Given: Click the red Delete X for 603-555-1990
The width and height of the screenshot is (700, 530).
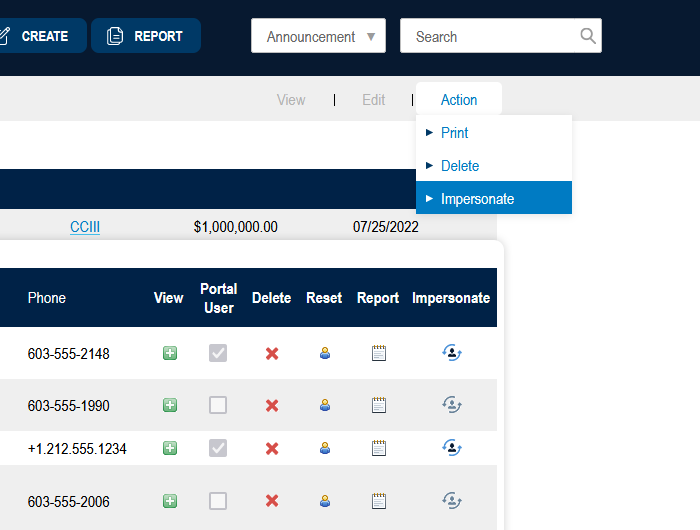Looking at the screenshot, I should click(271, 405).
